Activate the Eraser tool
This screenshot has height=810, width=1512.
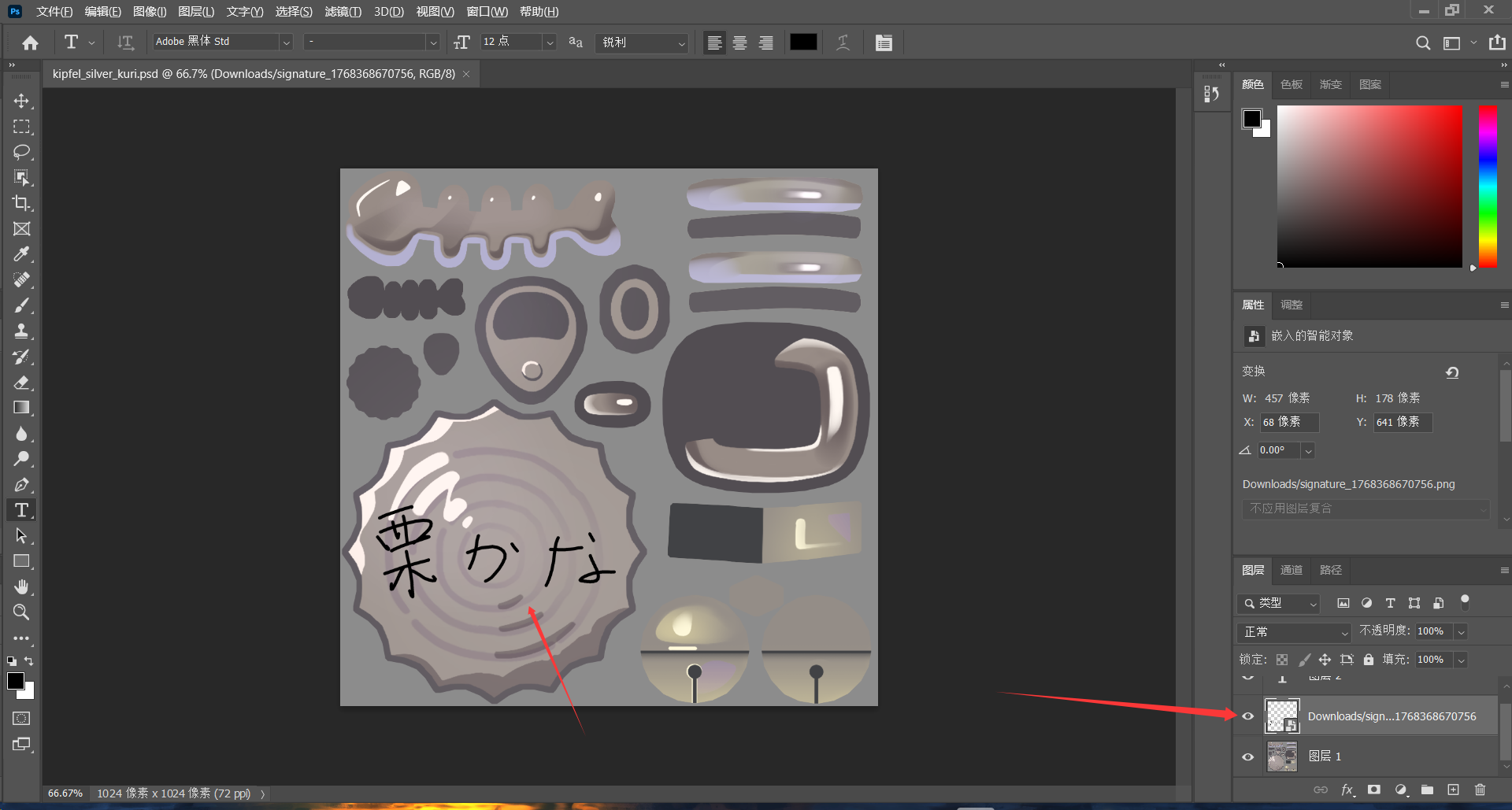21,383
